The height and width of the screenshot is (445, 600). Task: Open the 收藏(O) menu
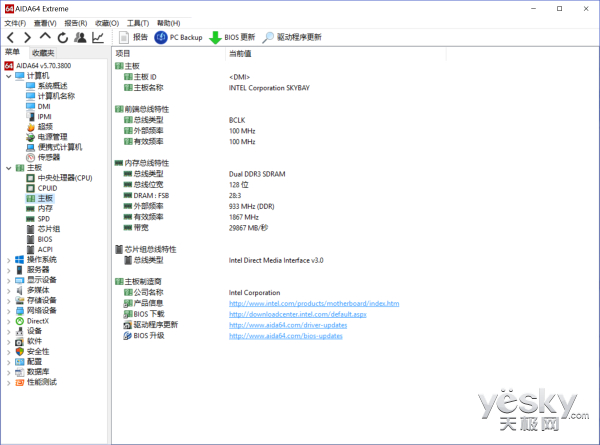(x=107, y=23)
